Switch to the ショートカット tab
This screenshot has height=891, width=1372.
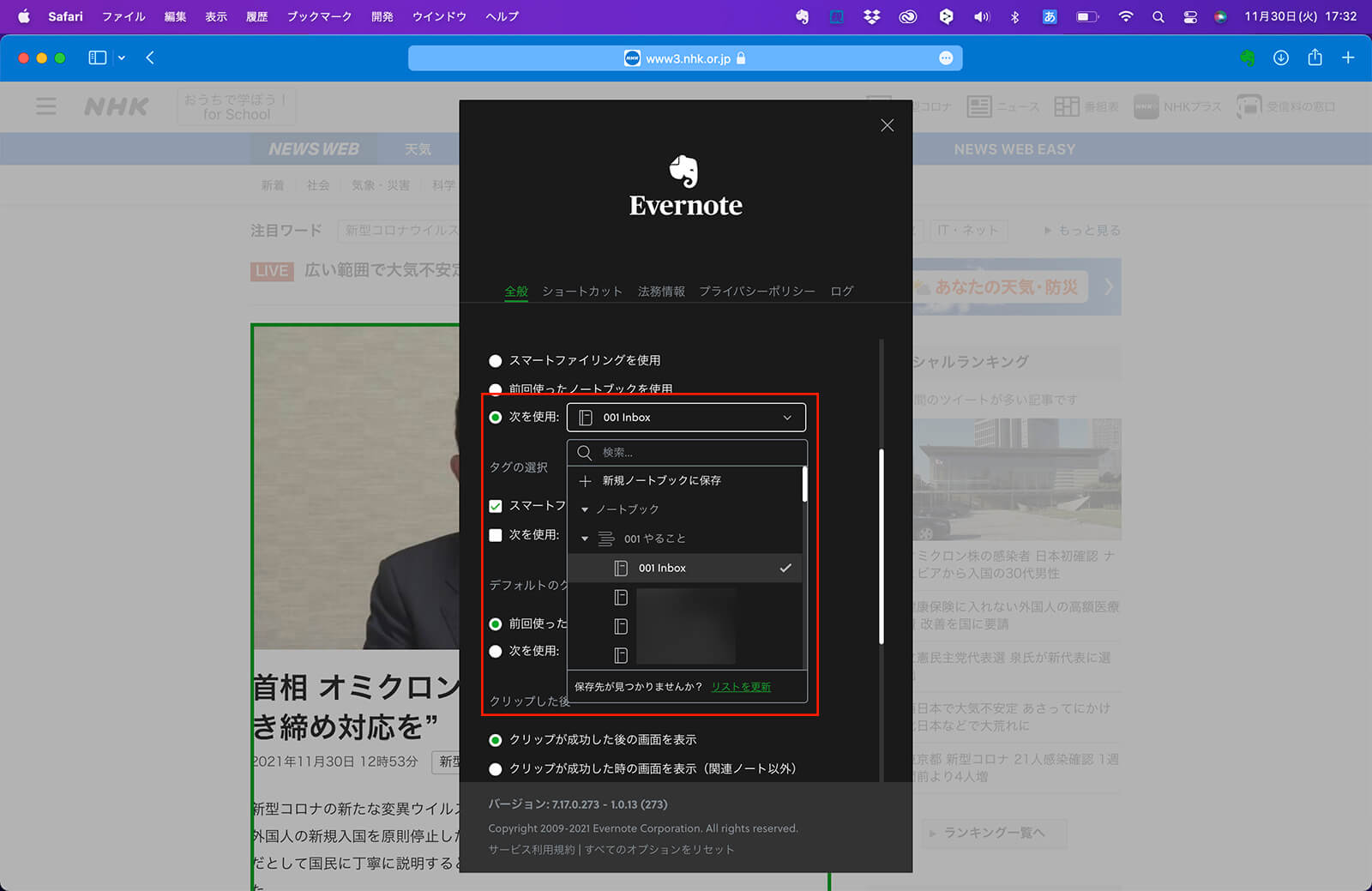click(582, 292)
